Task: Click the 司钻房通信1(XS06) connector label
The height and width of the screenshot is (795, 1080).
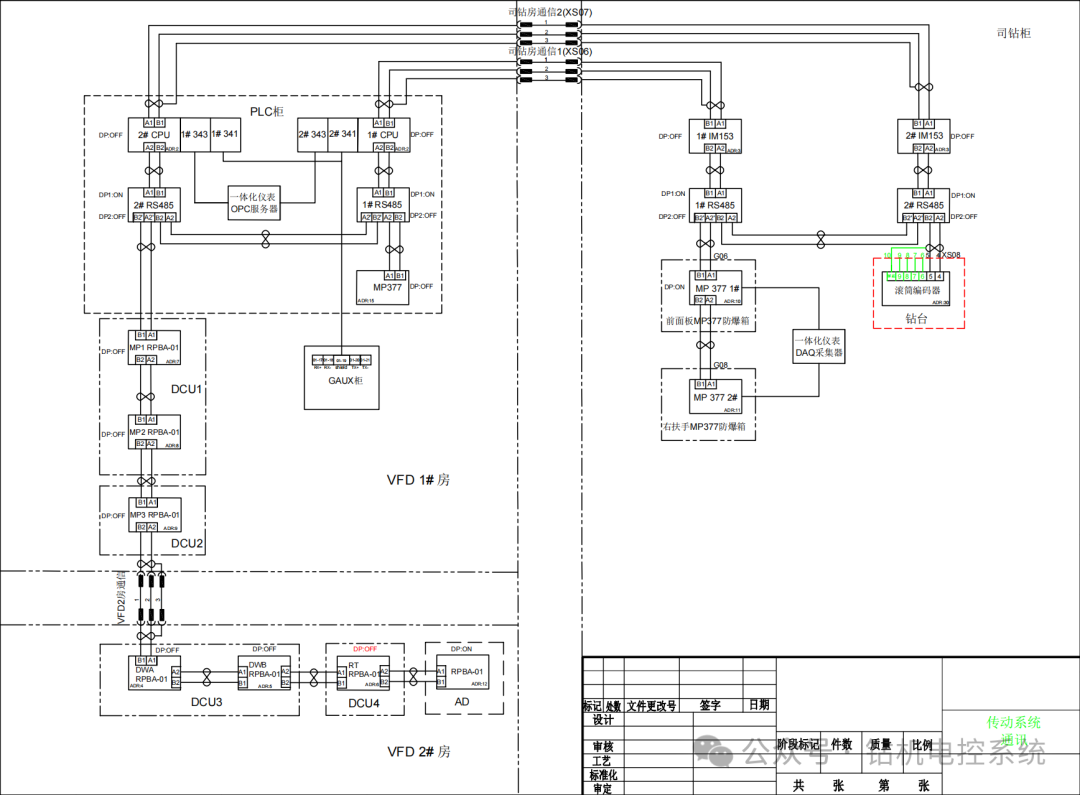Action: pyautogui.click(x=550, y=51)
